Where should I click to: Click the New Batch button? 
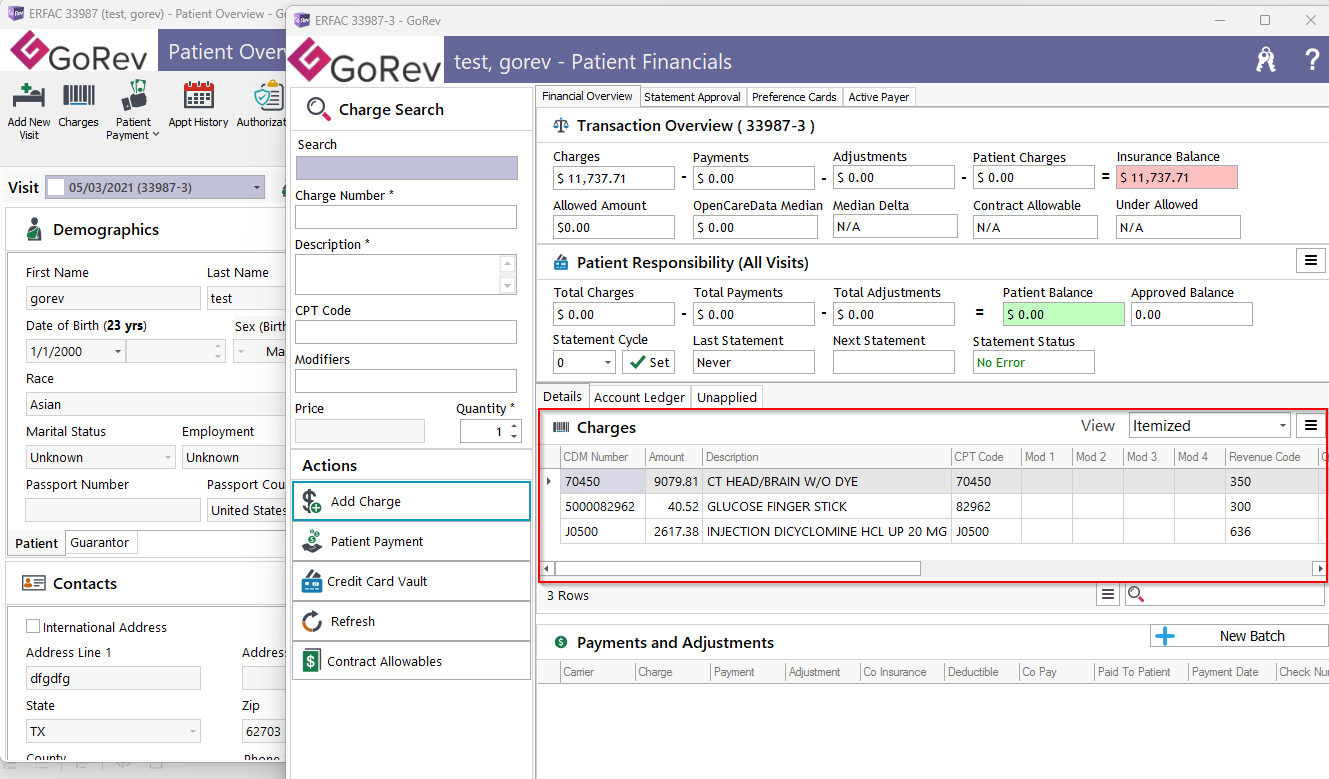(1239, 636)
